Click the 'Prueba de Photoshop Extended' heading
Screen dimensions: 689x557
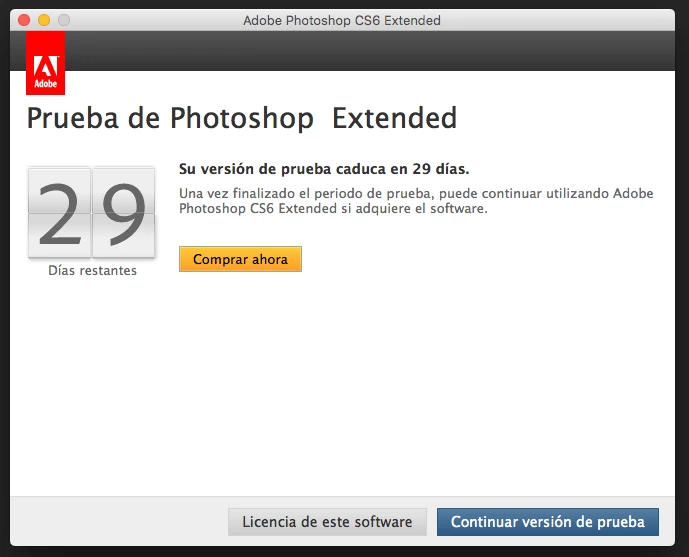click(242, 118)
